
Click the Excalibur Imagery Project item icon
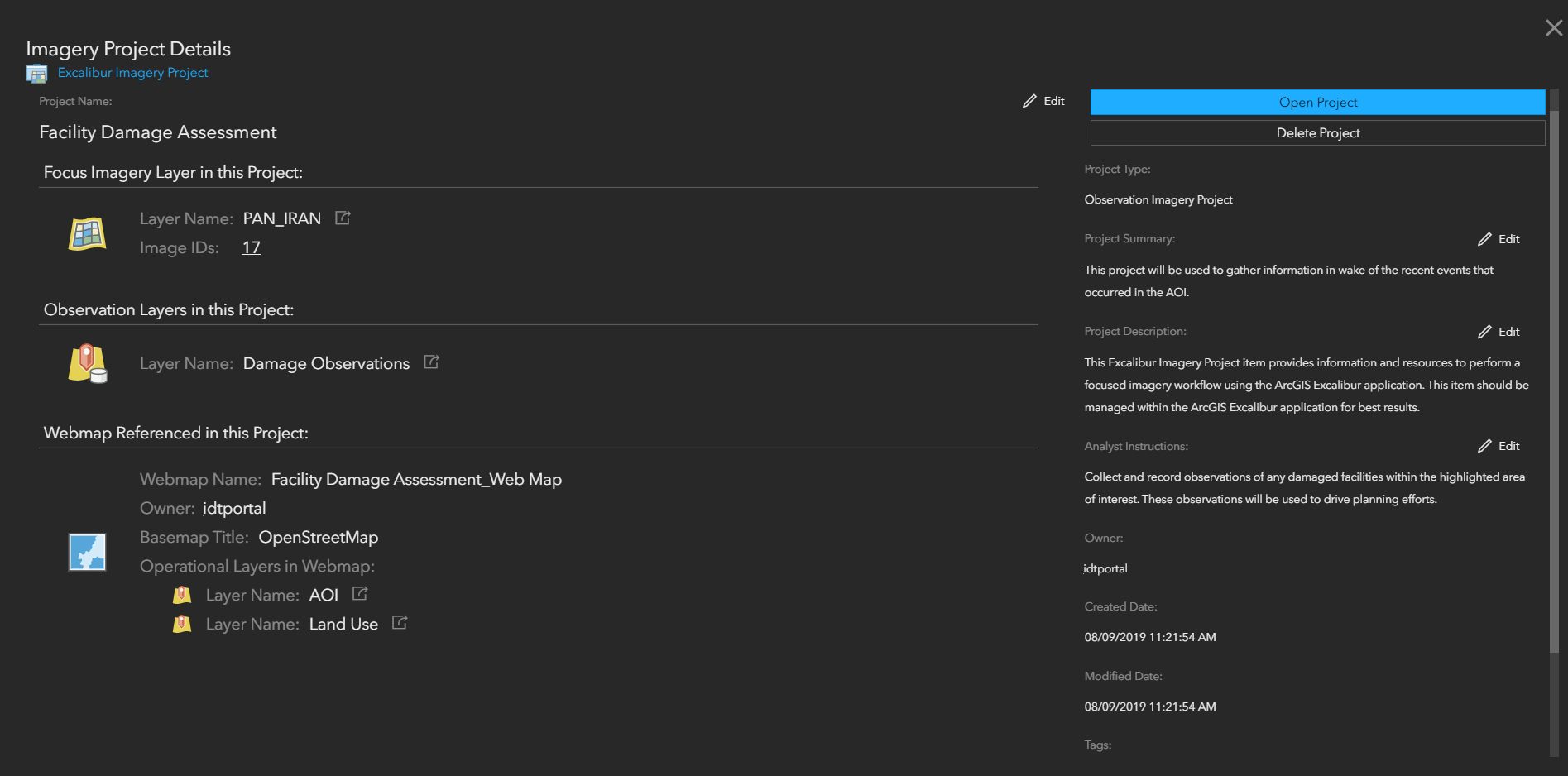pos(36,74)
